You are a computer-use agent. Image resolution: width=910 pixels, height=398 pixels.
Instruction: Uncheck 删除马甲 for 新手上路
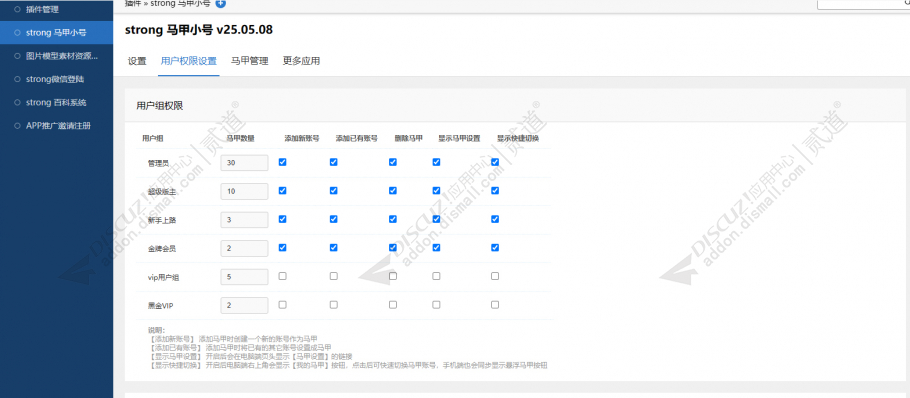click(x=393, y=219)
